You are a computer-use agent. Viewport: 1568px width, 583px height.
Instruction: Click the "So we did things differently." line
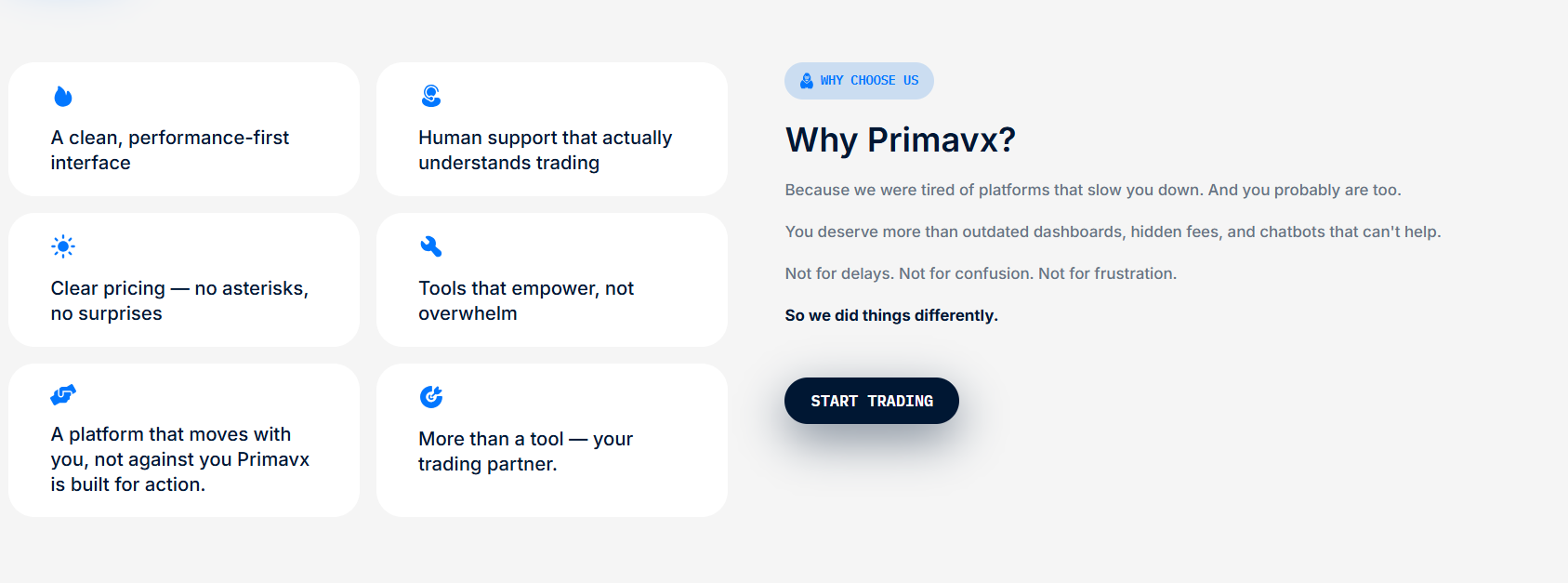coord(890,315)
